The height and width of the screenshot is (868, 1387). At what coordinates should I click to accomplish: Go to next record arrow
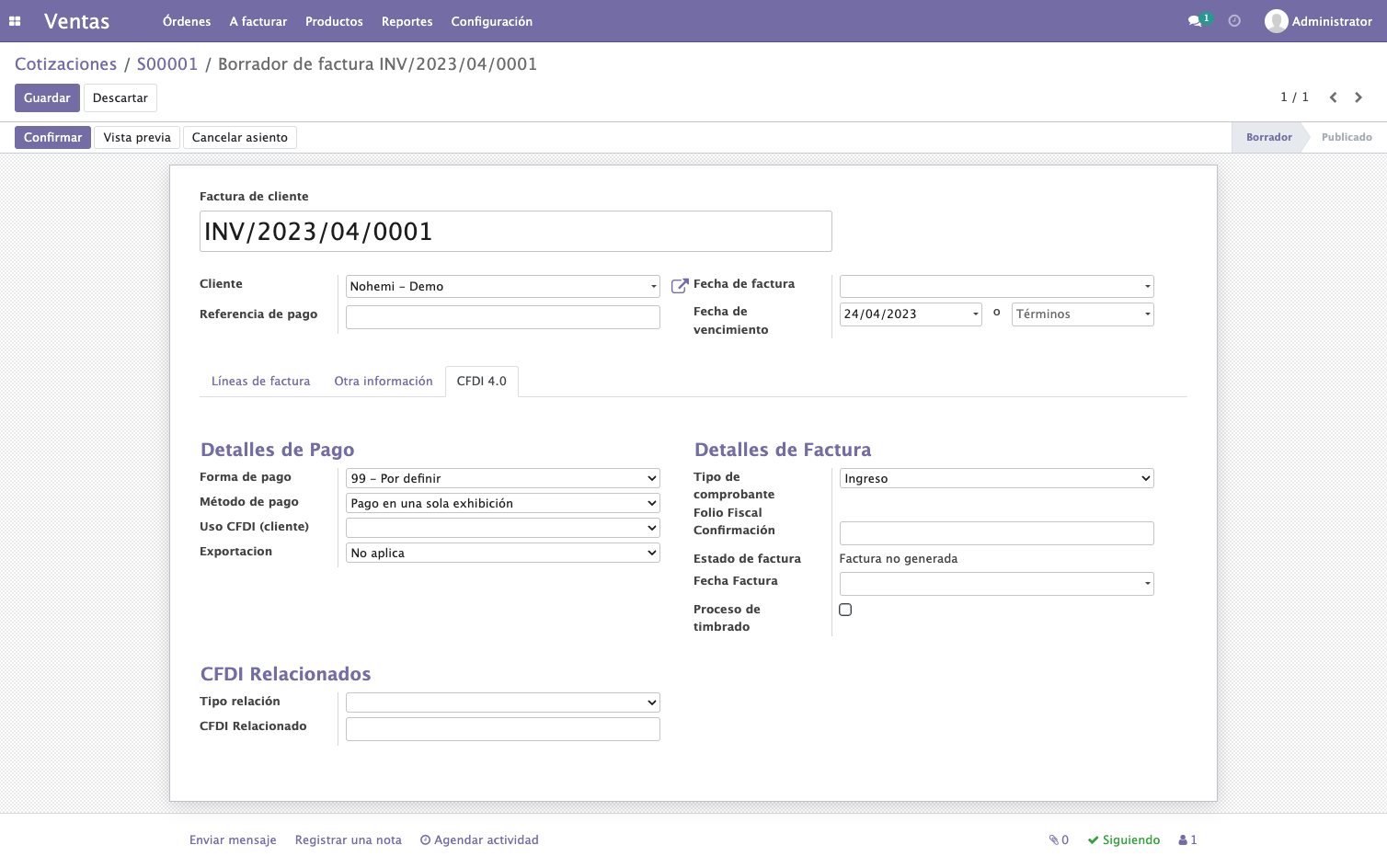[x=1358, y=97]
